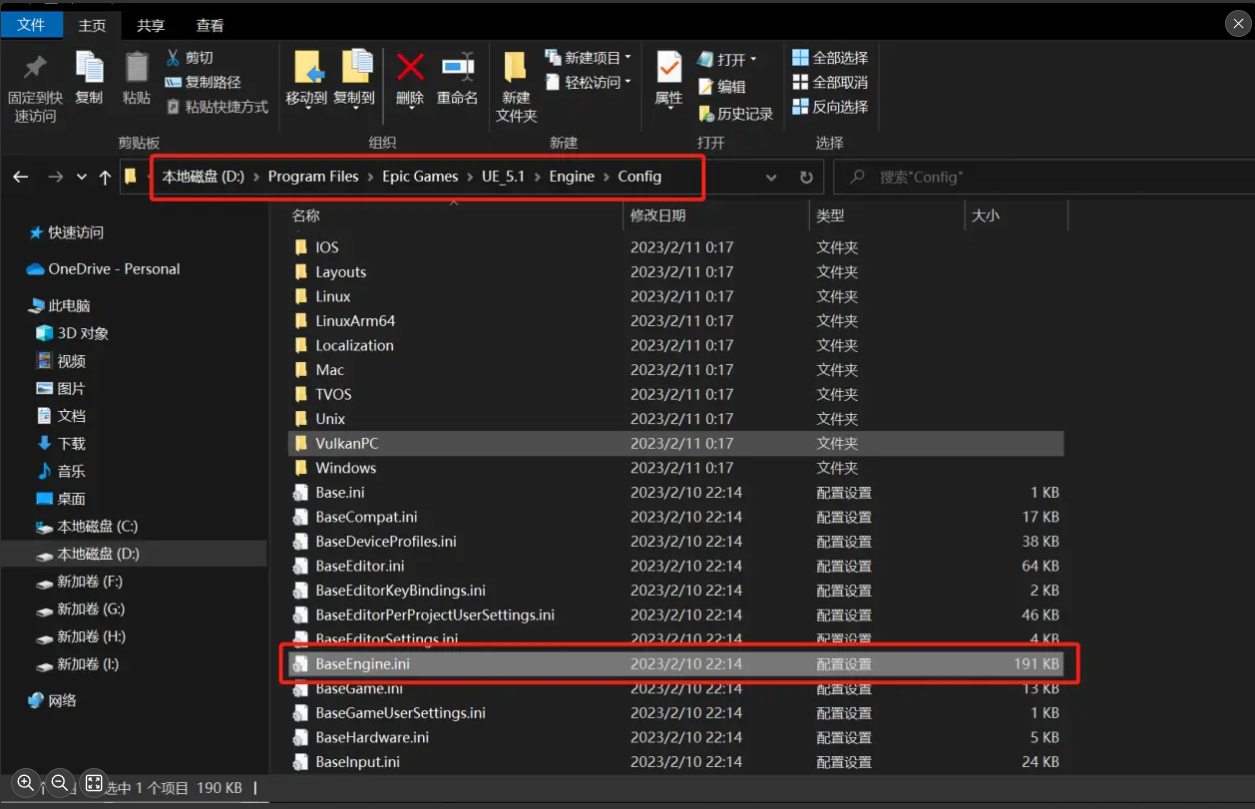
Task: Click the Pin to Quick Access icon
Action: tap(35, 70)
